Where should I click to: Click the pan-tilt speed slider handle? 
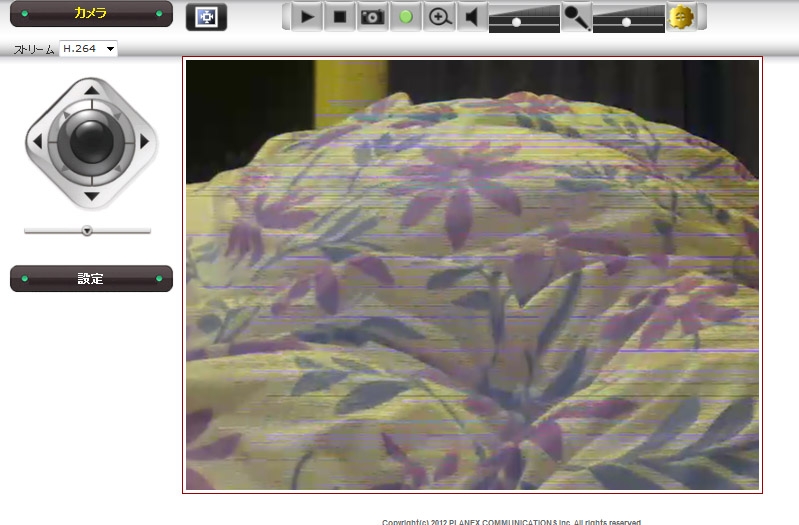(87, 231)
